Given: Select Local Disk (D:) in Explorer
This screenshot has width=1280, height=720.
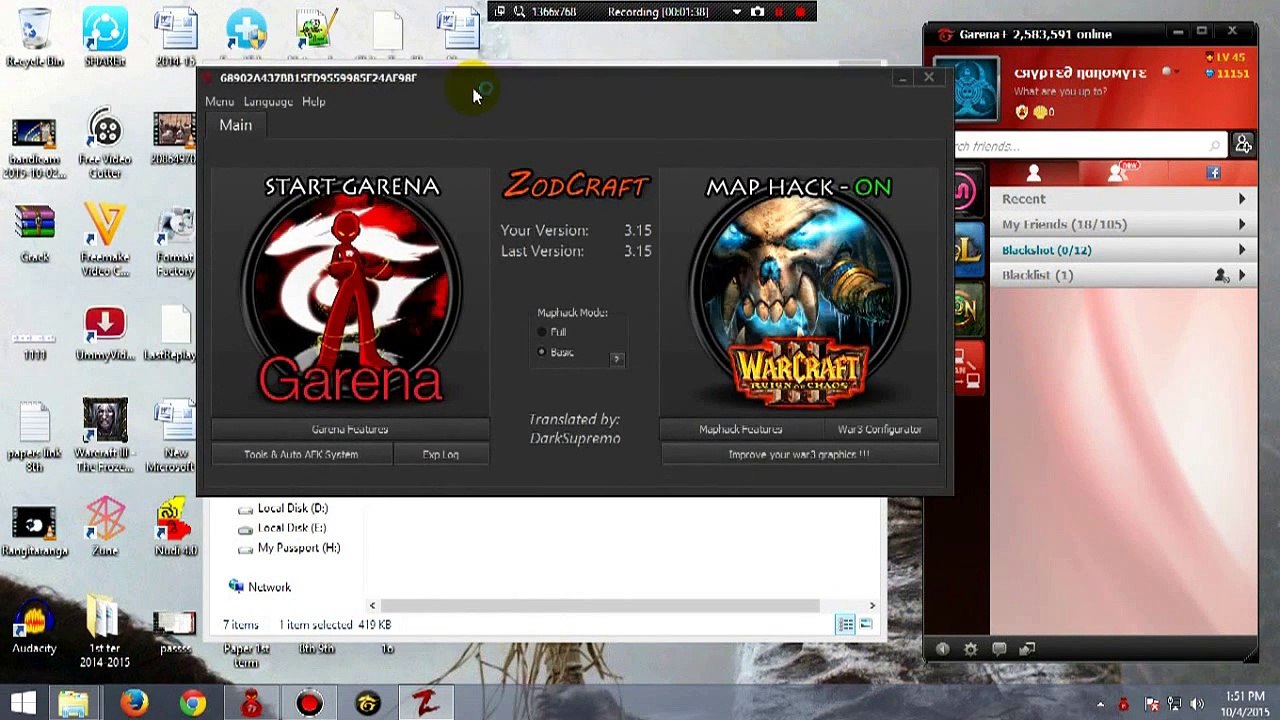Looking at the screenshot, I should pyautogui.click(x=283, y=508).
